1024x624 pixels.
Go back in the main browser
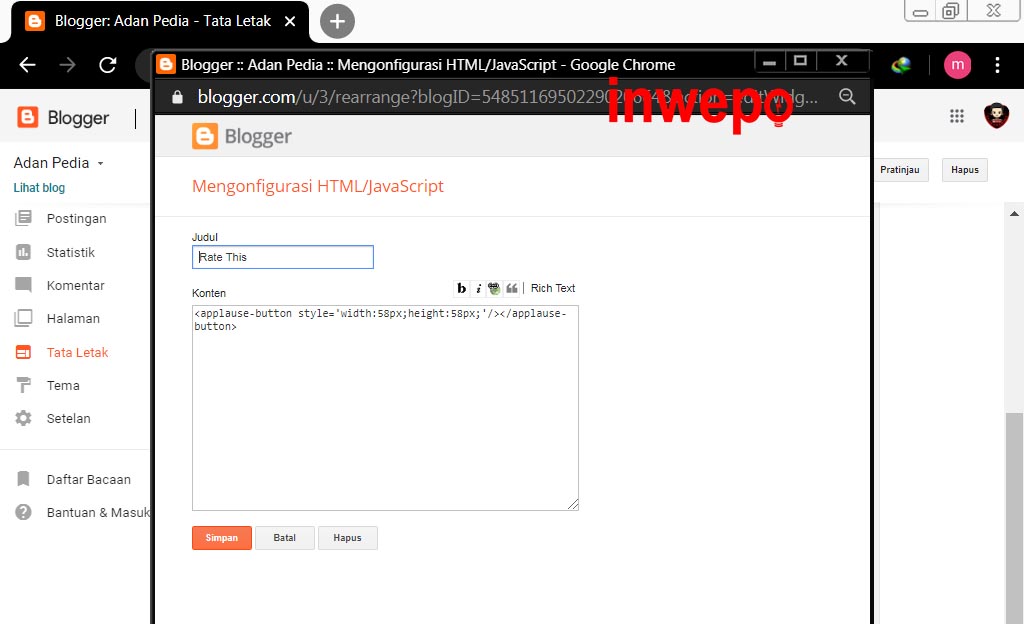(27, 65)
